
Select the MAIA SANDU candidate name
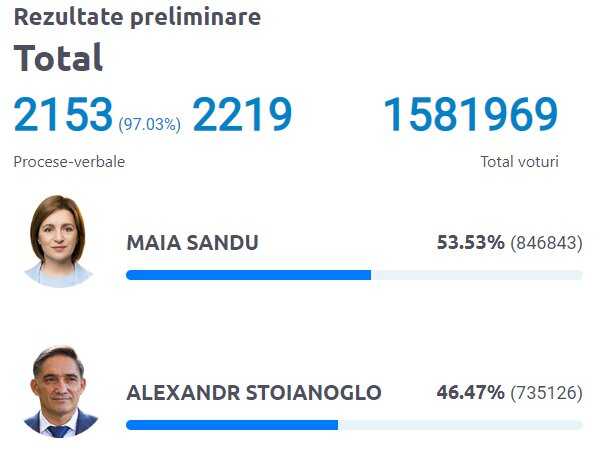(192, 243)
